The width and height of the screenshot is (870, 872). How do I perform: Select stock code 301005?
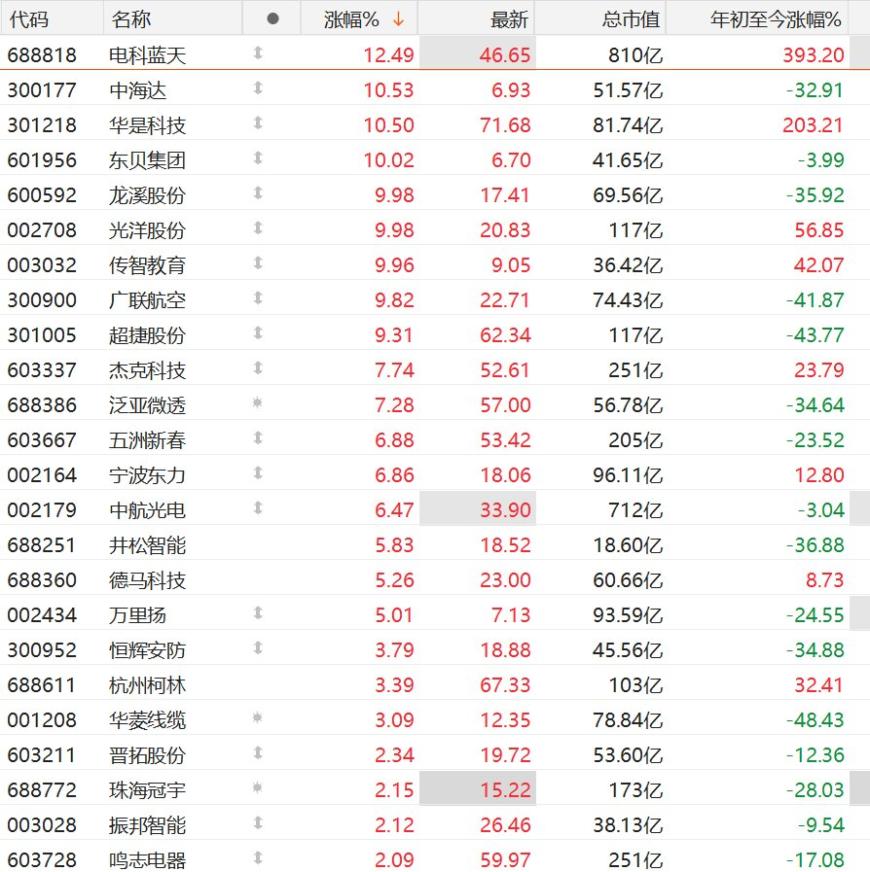coord(42,335)
